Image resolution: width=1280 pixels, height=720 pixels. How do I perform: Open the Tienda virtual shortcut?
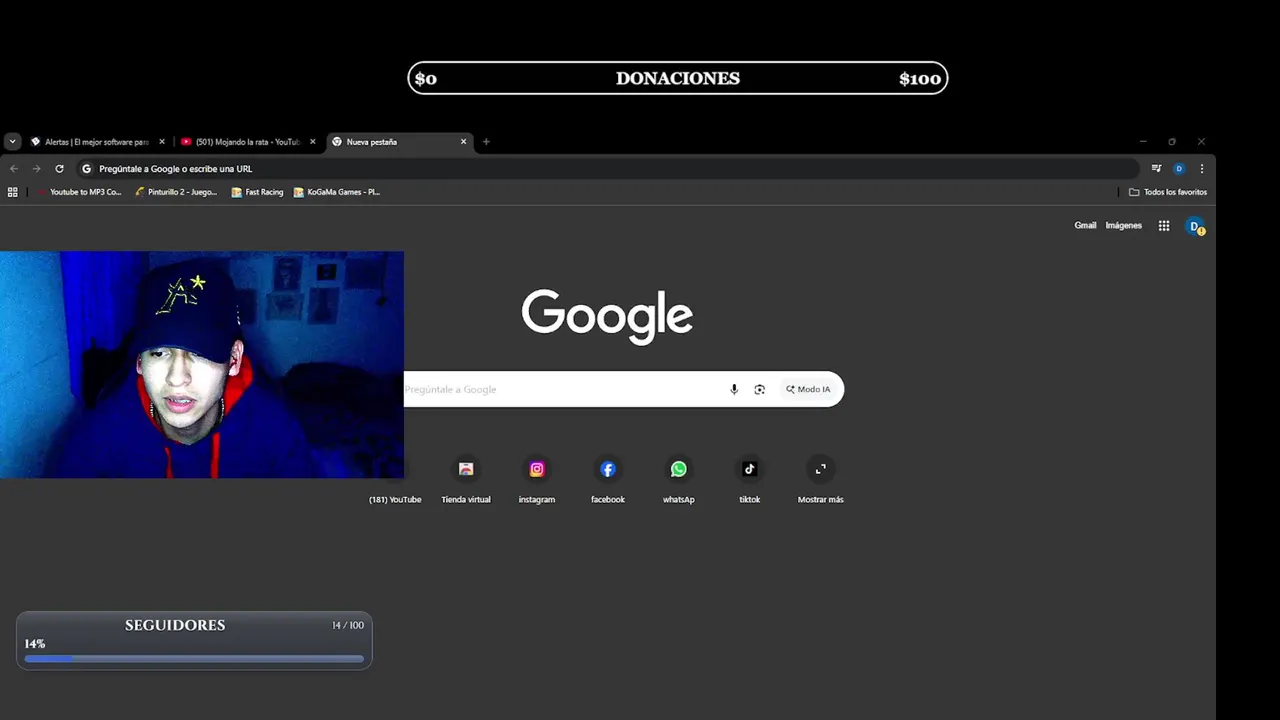point(466,479)
